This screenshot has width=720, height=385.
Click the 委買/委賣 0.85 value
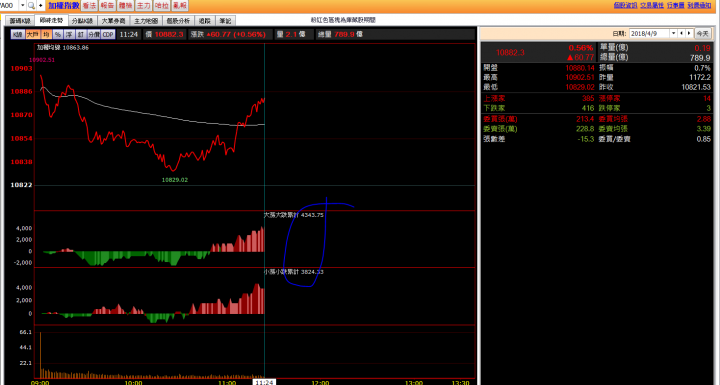pyautogui.click(x=703, y=139)
